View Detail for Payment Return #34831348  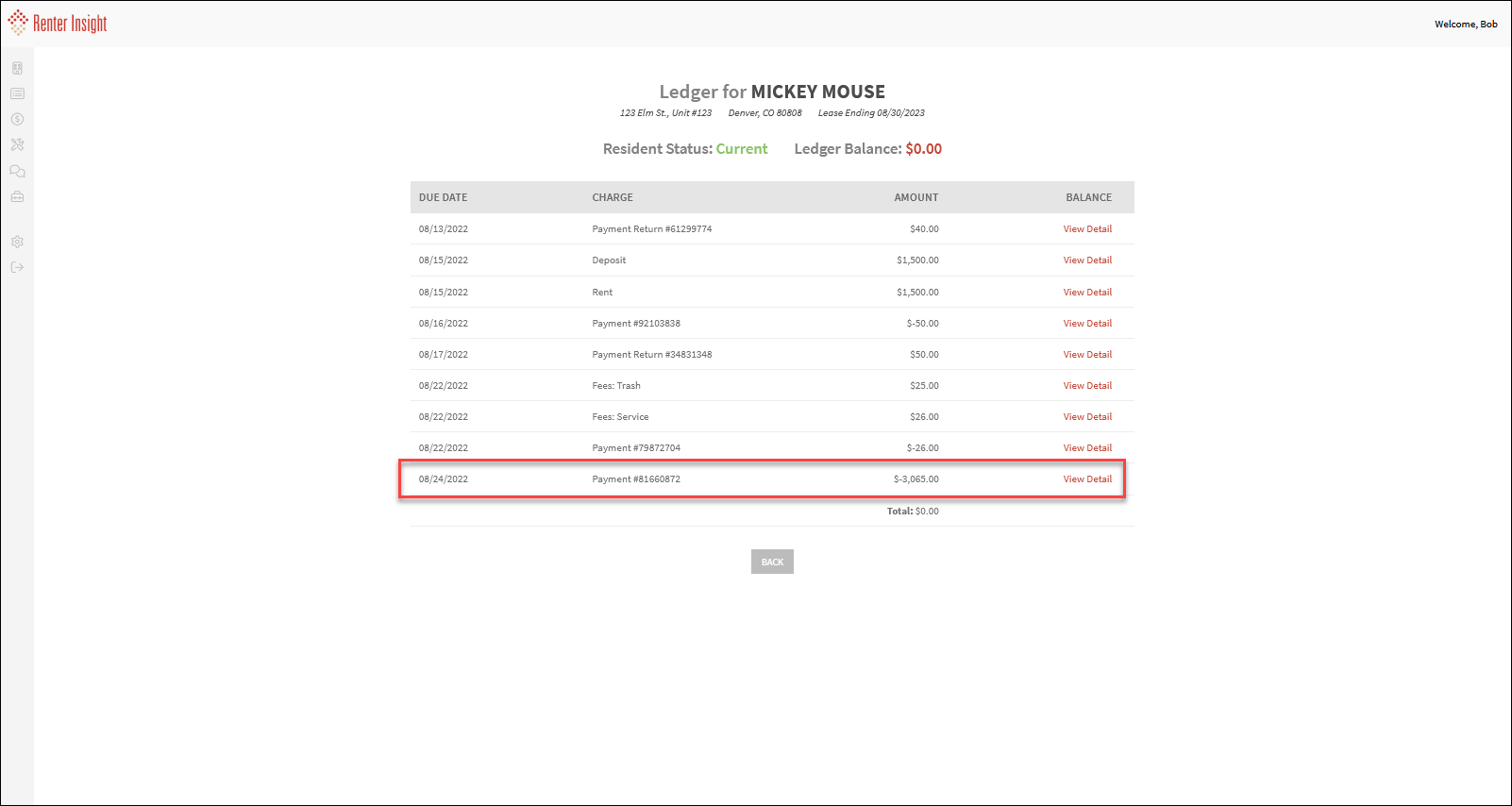click(x=1087, y=355)
